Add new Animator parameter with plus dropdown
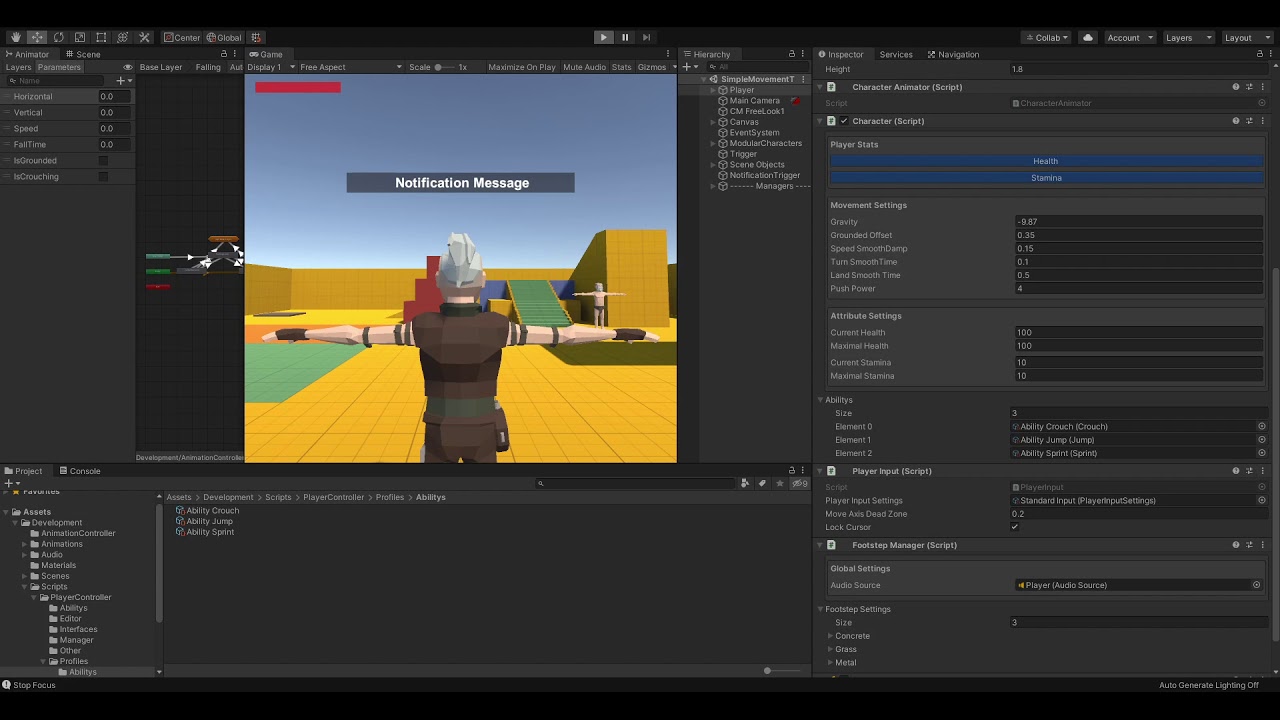 (x=123, y=80)
